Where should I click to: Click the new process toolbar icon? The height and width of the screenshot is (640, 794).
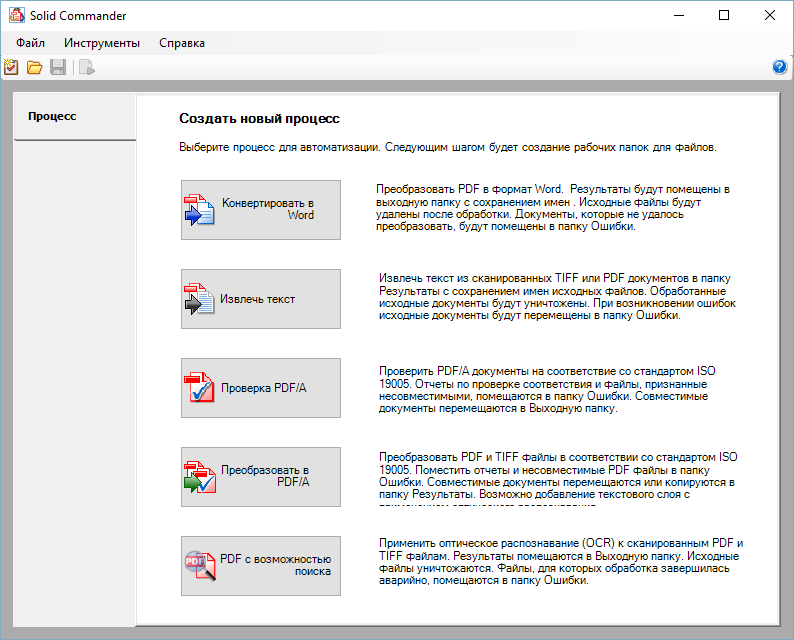coord(11,67)
